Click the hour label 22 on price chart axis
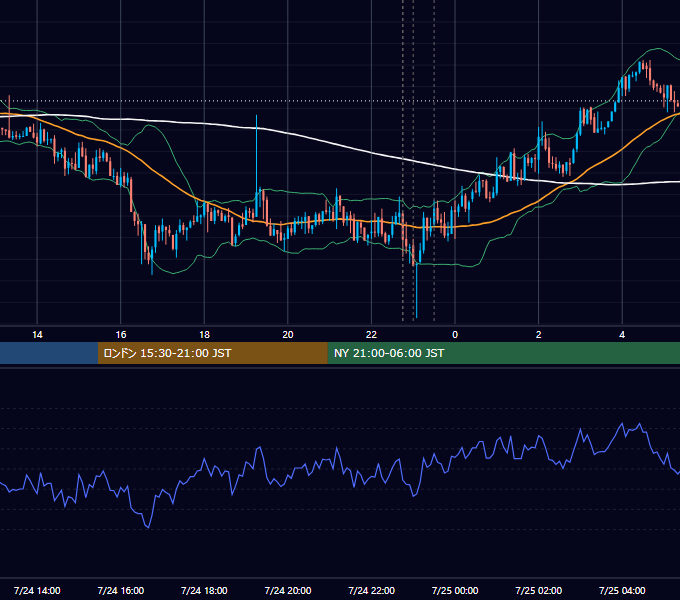Viewport: 680px width, 600px height. (371, 335)
